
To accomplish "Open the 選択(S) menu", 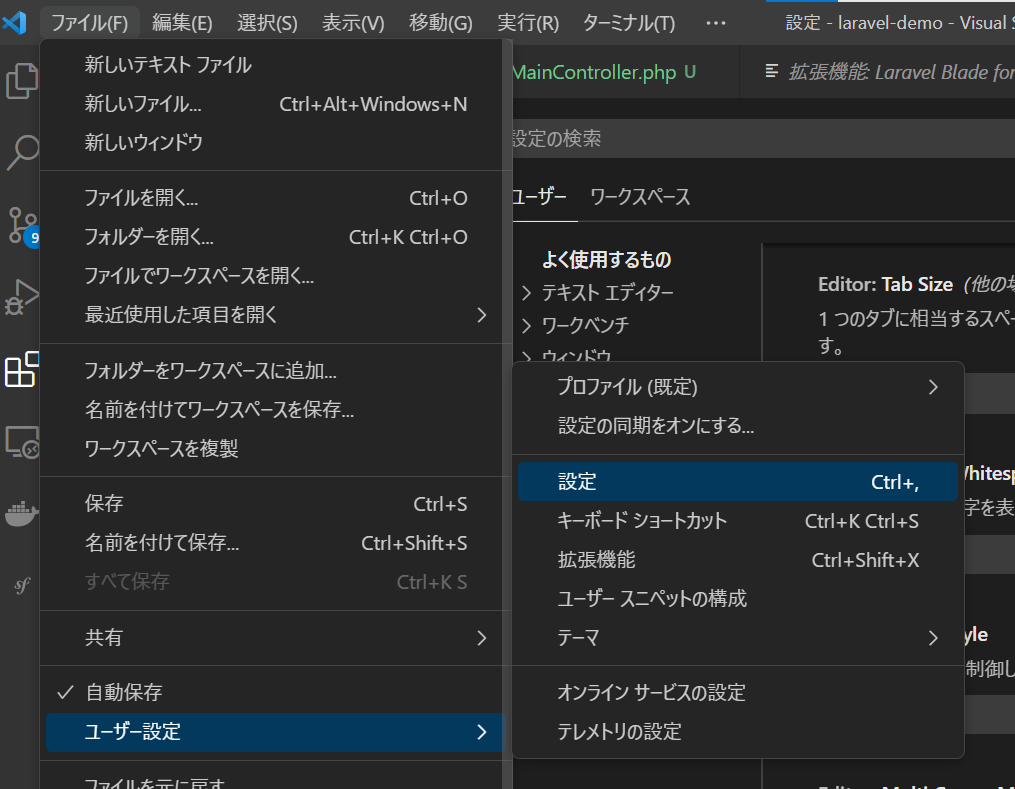I will pyautogui.click(x=267, y=23).
